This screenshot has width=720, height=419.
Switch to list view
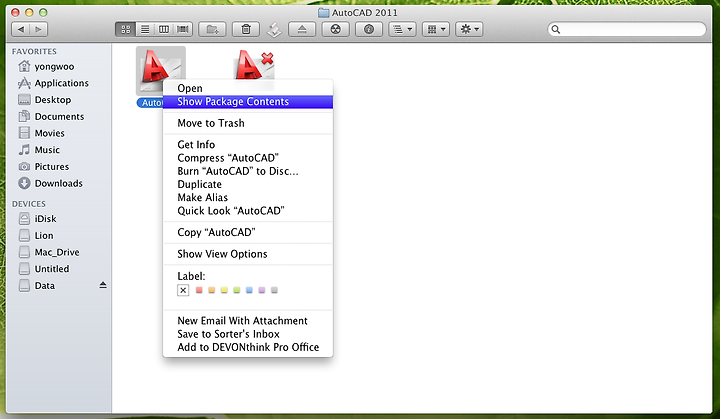pos(145,29)
